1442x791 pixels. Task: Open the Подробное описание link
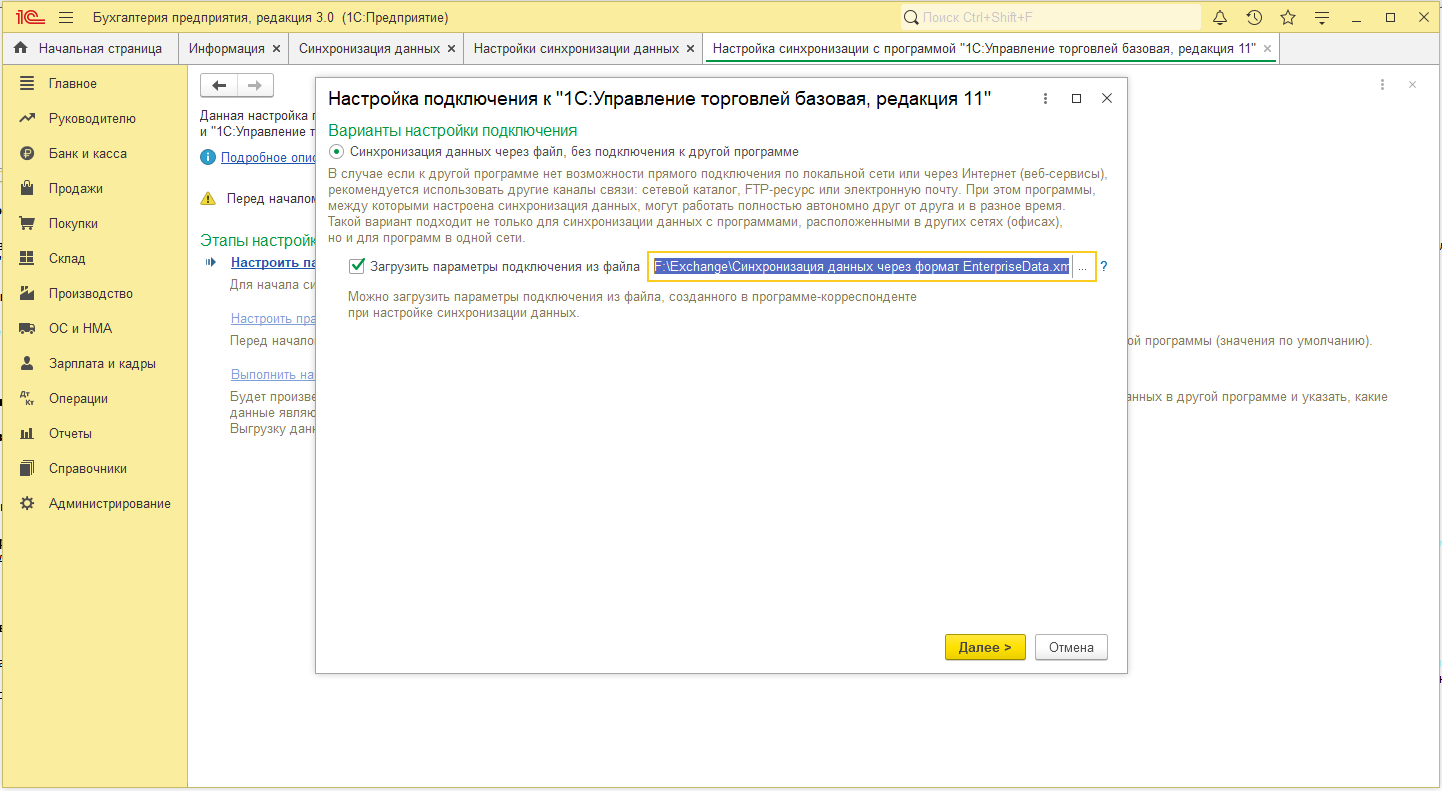268,158
